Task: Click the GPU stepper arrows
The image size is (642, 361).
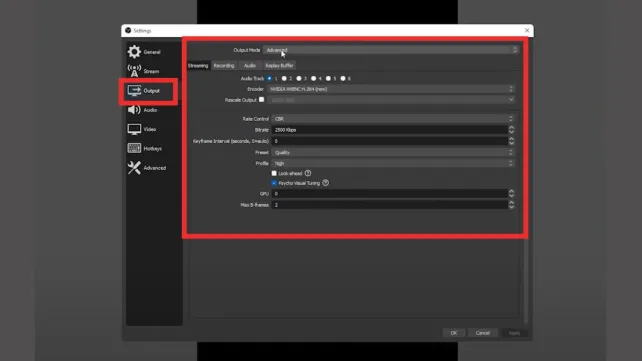Action: [511, 194]
